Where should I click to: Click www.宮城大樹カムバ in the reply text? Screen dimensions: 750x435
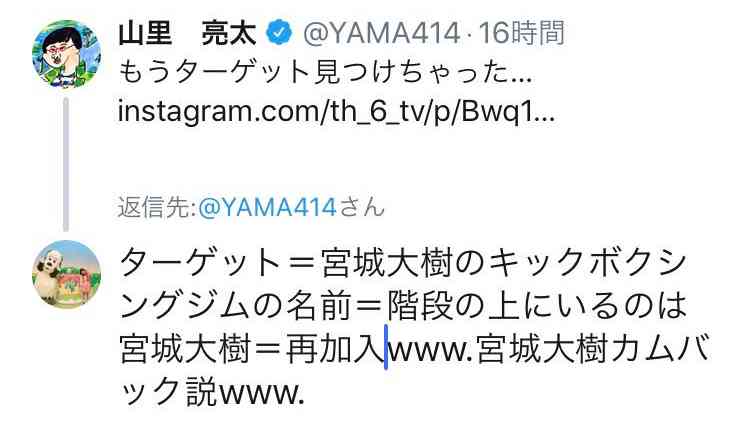pos(548,349)
